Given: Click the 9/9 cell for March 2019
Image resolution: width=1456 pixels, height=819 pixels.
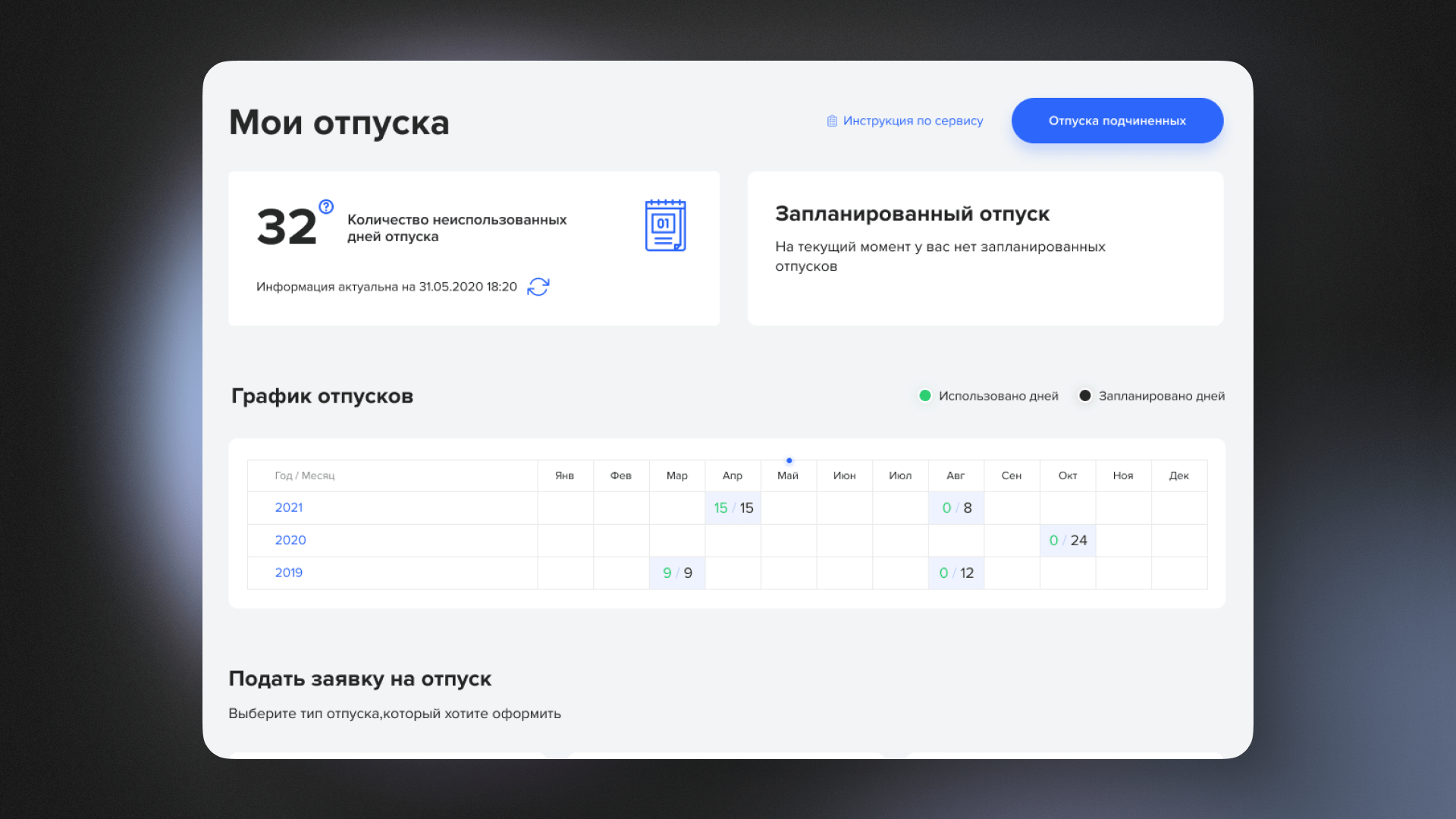Looking at the screenshot, I should pyautogui.click(x=676, y=573).
